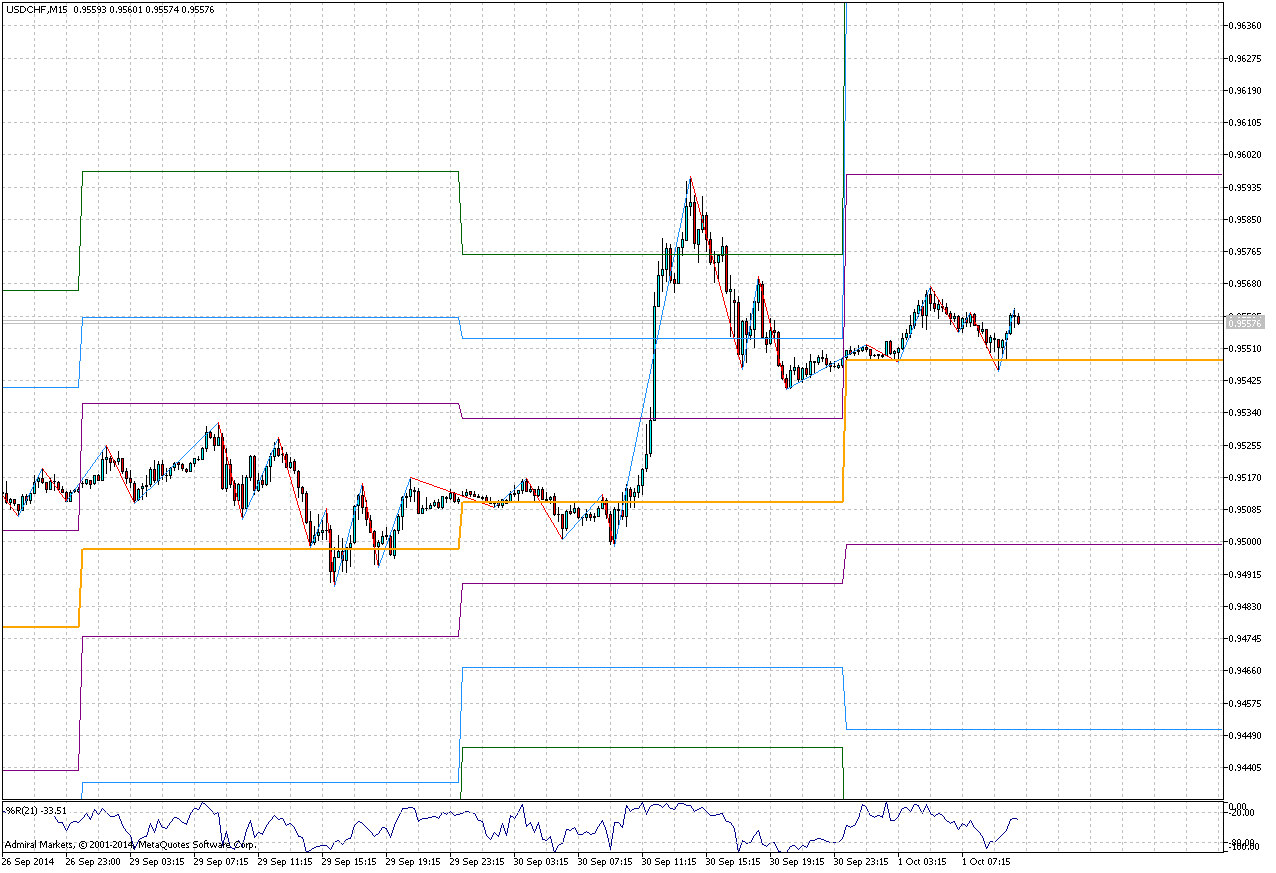Viewport: 1276px width, 873px height.
Task: Click the 0.96275 price scale label
Action: [1246, 58]
